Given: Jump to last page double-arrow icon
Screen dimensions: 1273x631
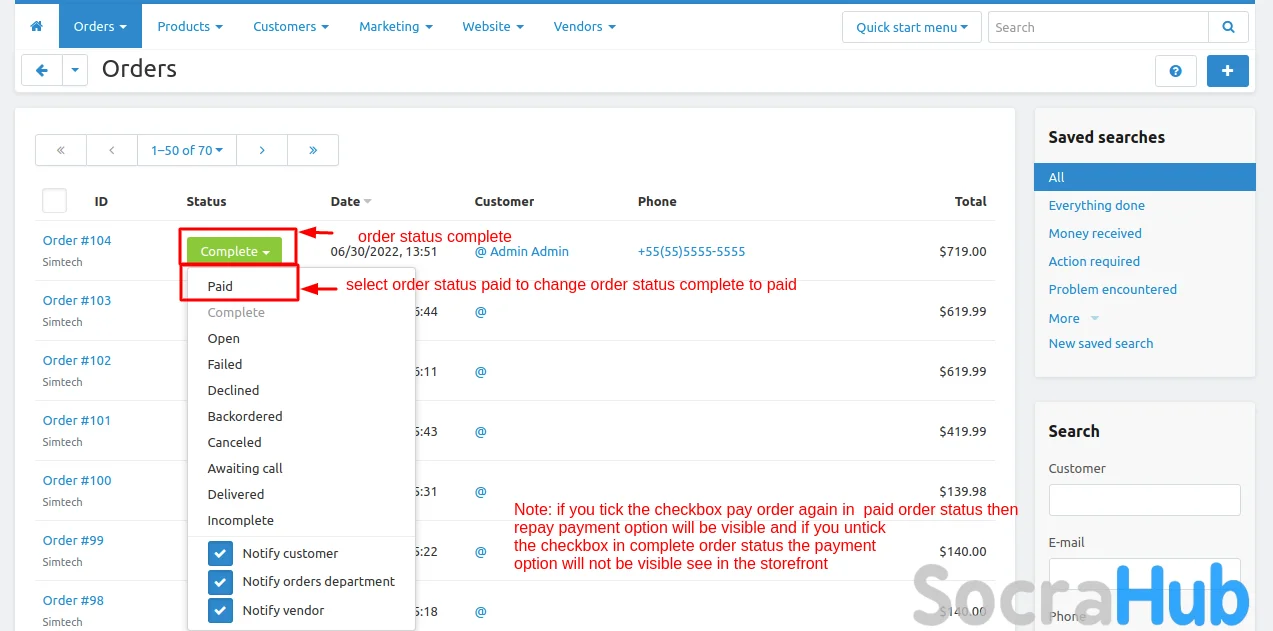Looking at the screenshot, I should 313,150.
